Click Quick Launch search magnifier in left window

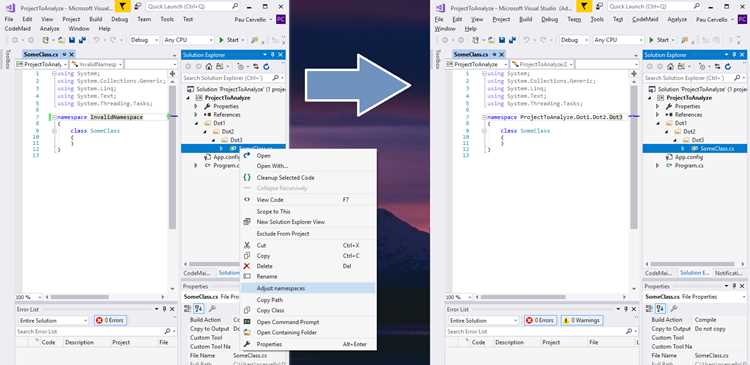click(x=235, y=7)
